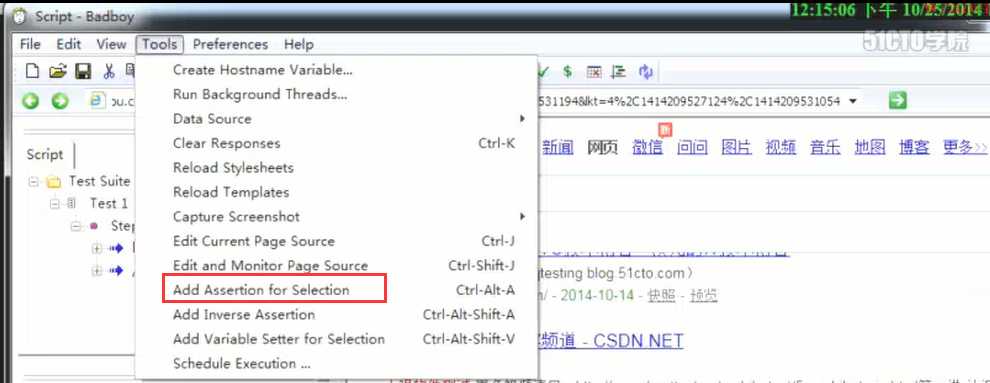
Task: Select Schedule Execution ... menu entry
Action: click(x=337, y=363)
